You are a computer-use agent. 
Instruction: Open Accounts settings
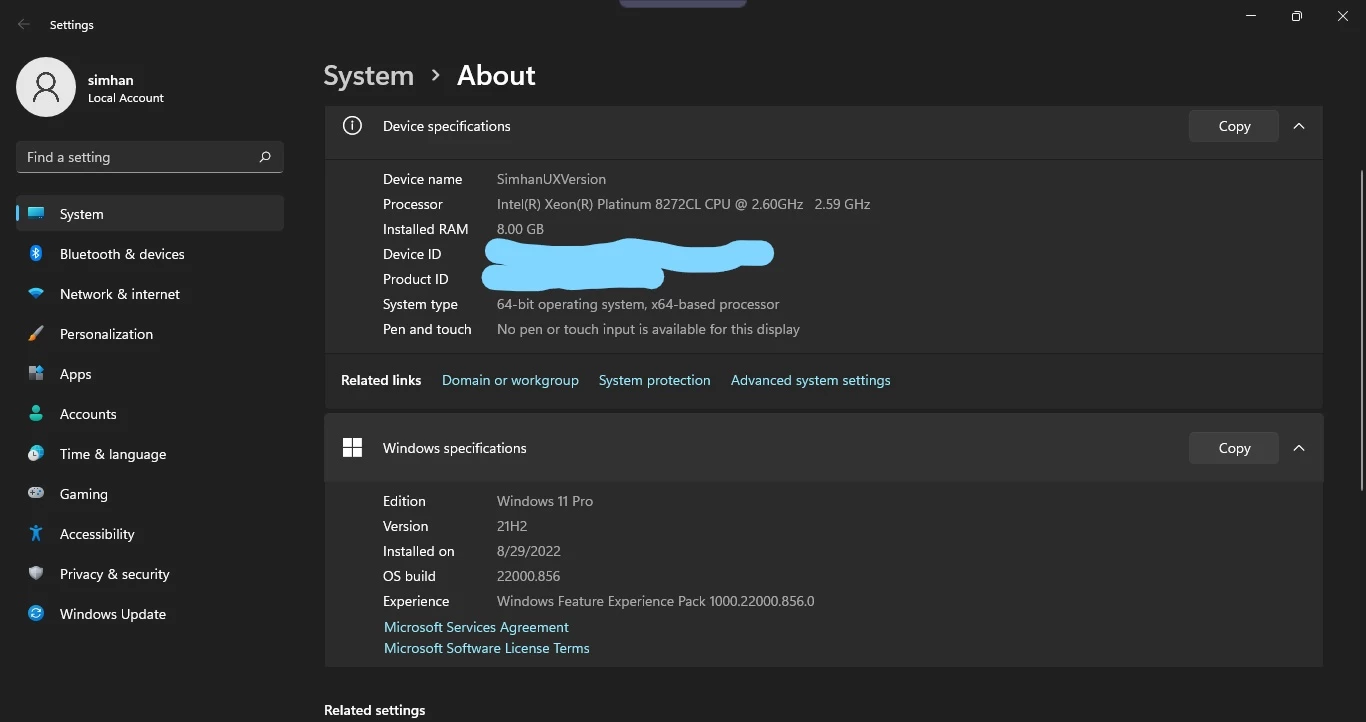click(150, 414)
